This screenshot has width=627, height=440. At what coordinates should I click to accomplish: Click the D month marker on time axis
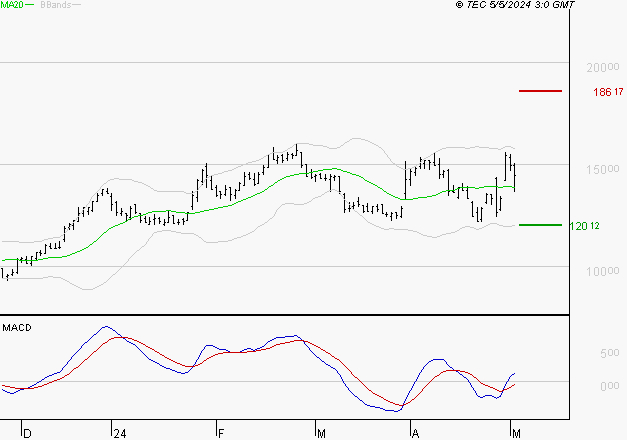click(x=27, y=434)
